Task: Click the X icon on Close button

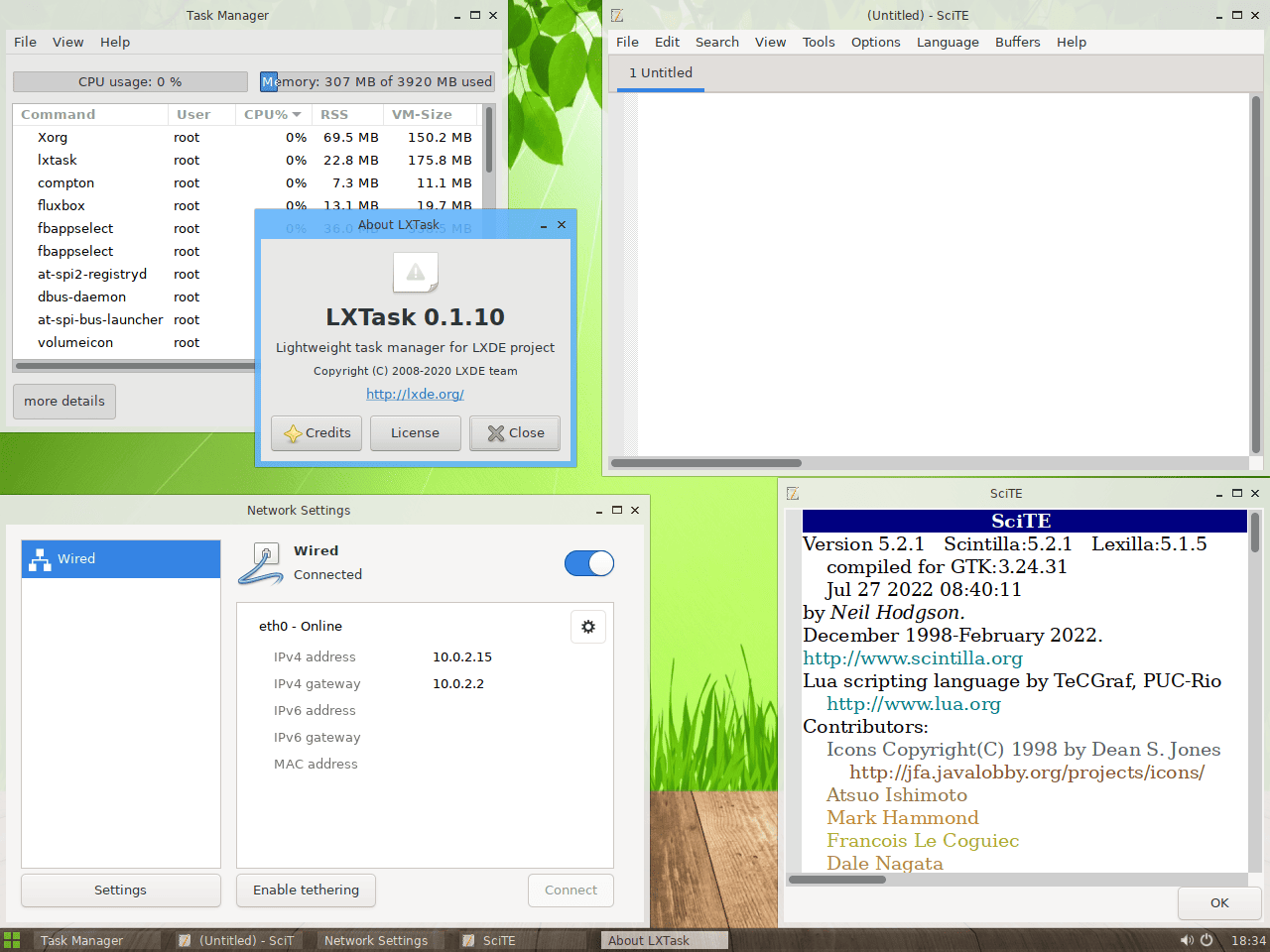Action: 496,433
